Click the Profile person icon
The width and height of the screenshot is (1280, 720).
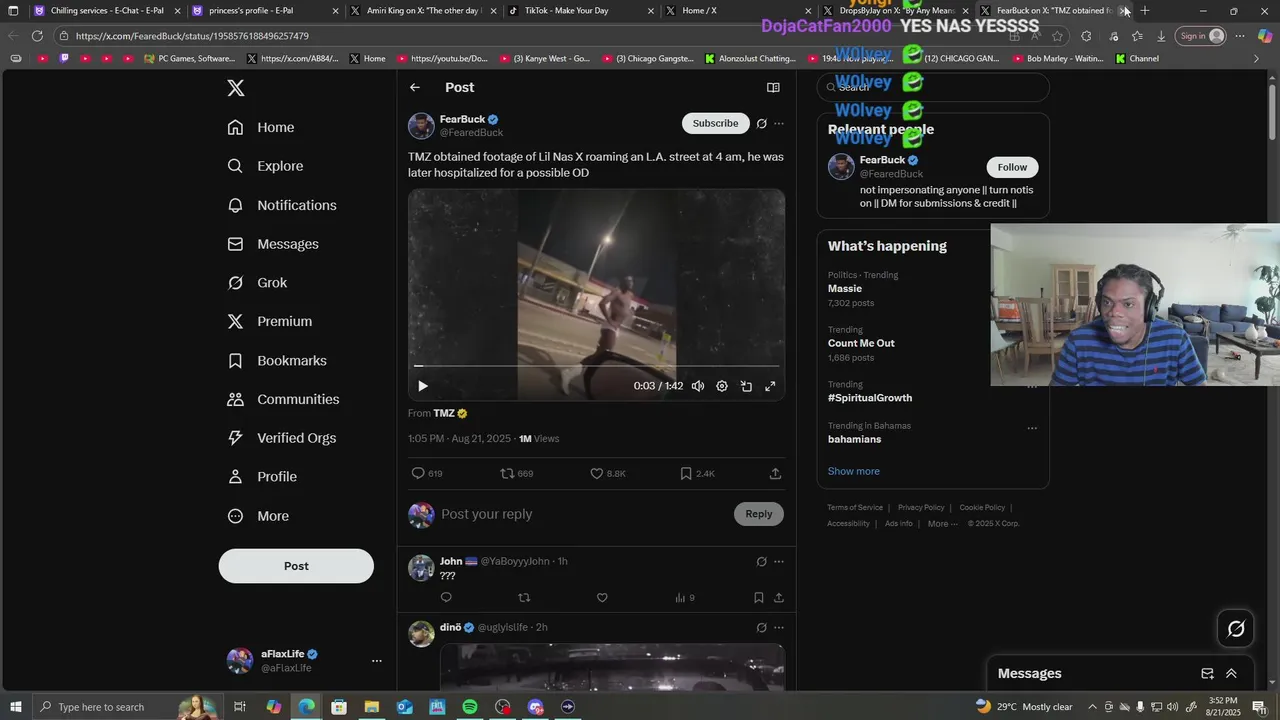235,477
